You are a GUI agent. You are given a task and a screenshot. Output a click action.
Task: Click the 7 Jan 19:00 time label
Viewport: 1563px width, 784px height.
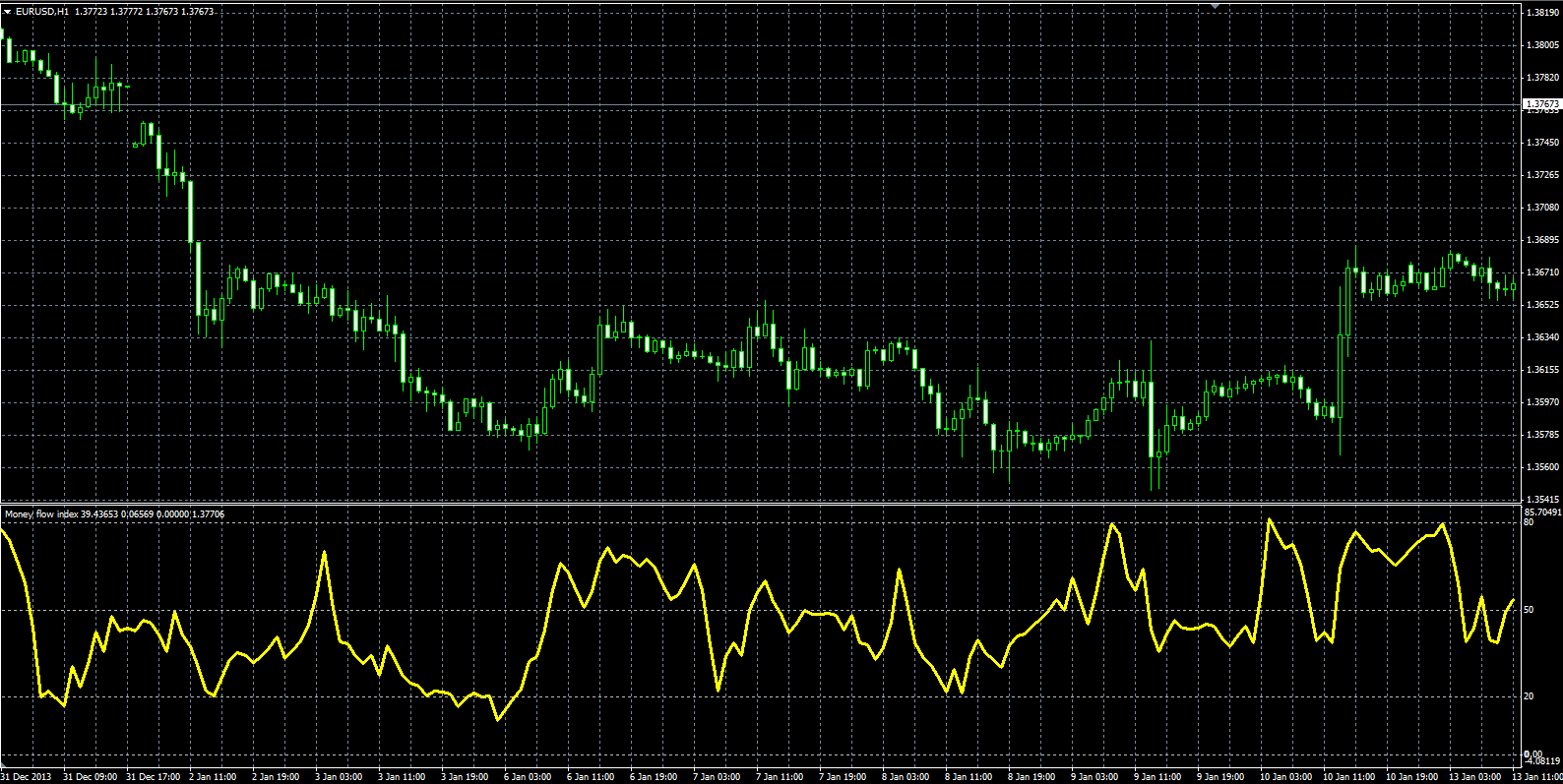tap(843, 777)
